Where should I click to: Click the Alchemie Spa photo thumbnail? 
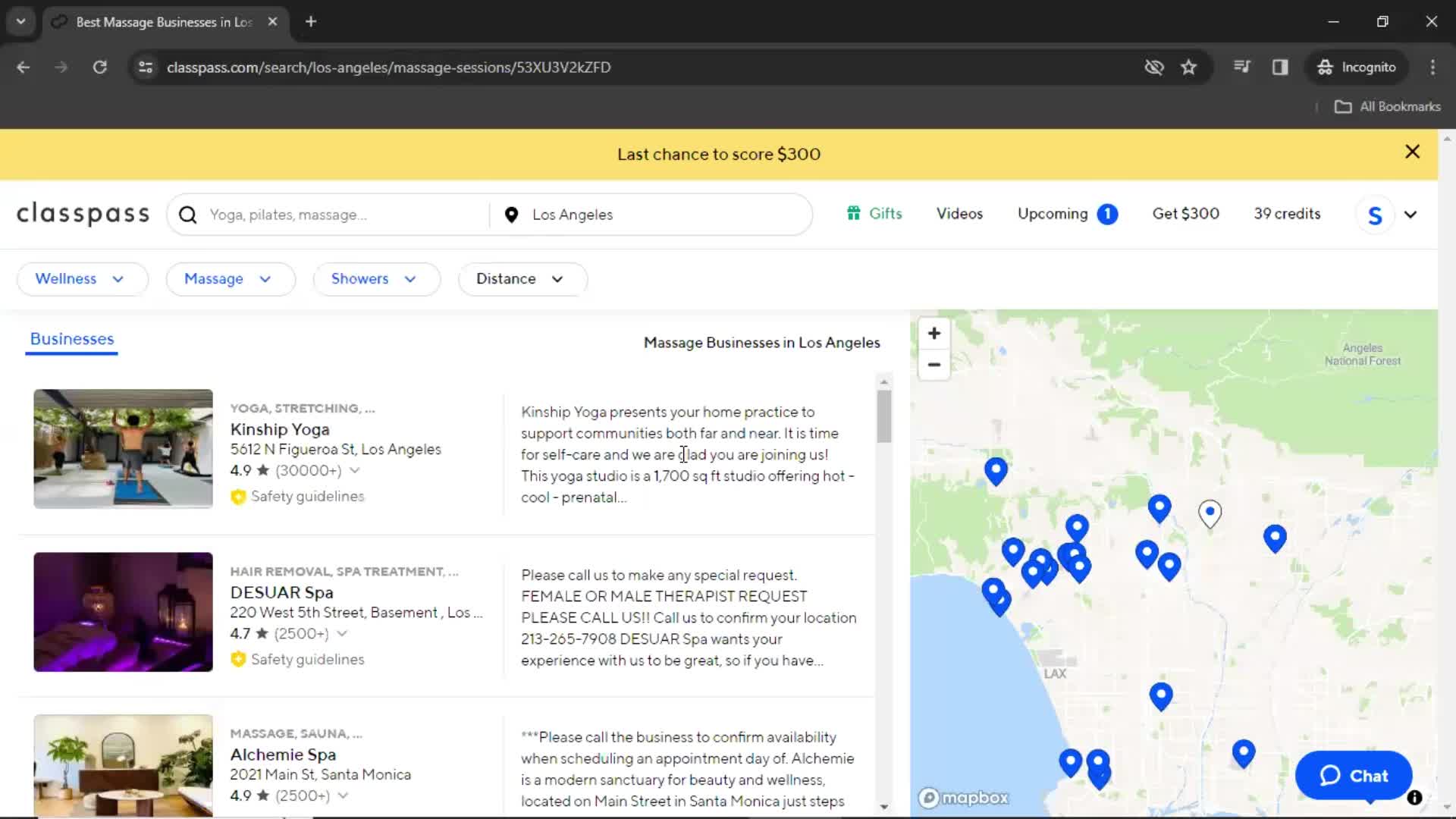click(123, 765)
